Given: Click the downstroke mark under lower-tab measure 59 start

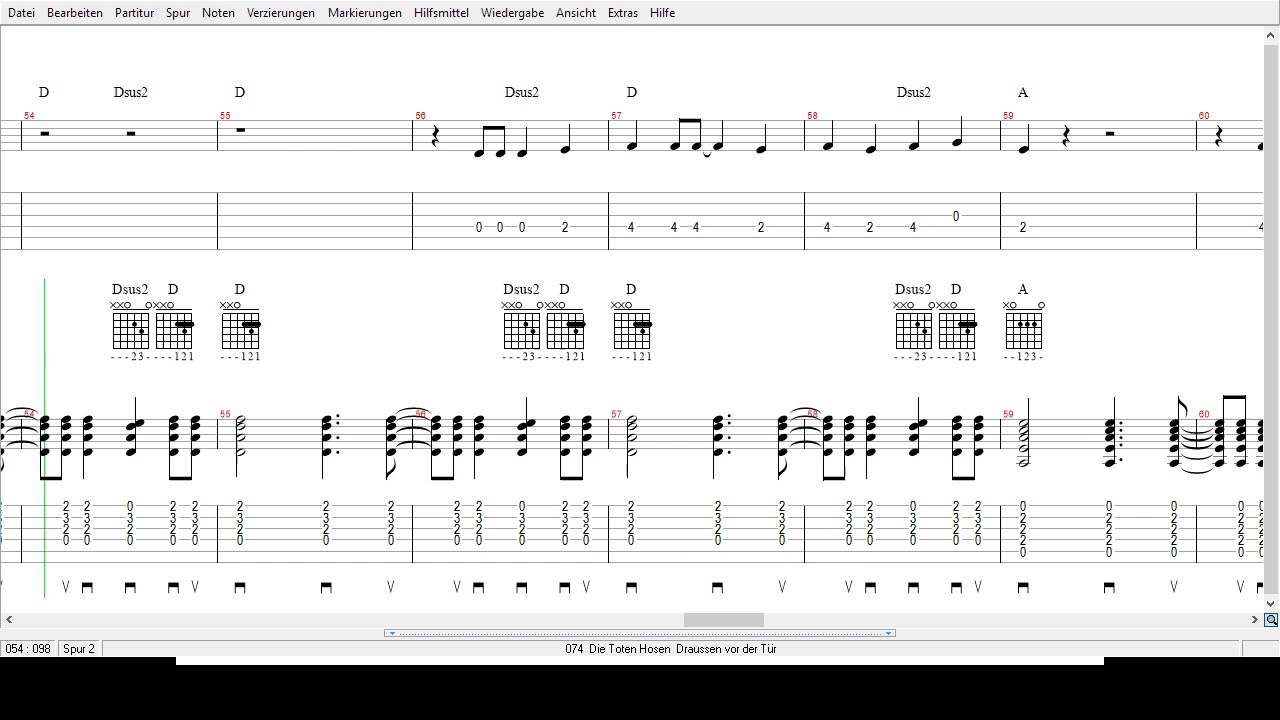Looking at the screenshot, I should pyautogui.click(x=1023, y=588).
